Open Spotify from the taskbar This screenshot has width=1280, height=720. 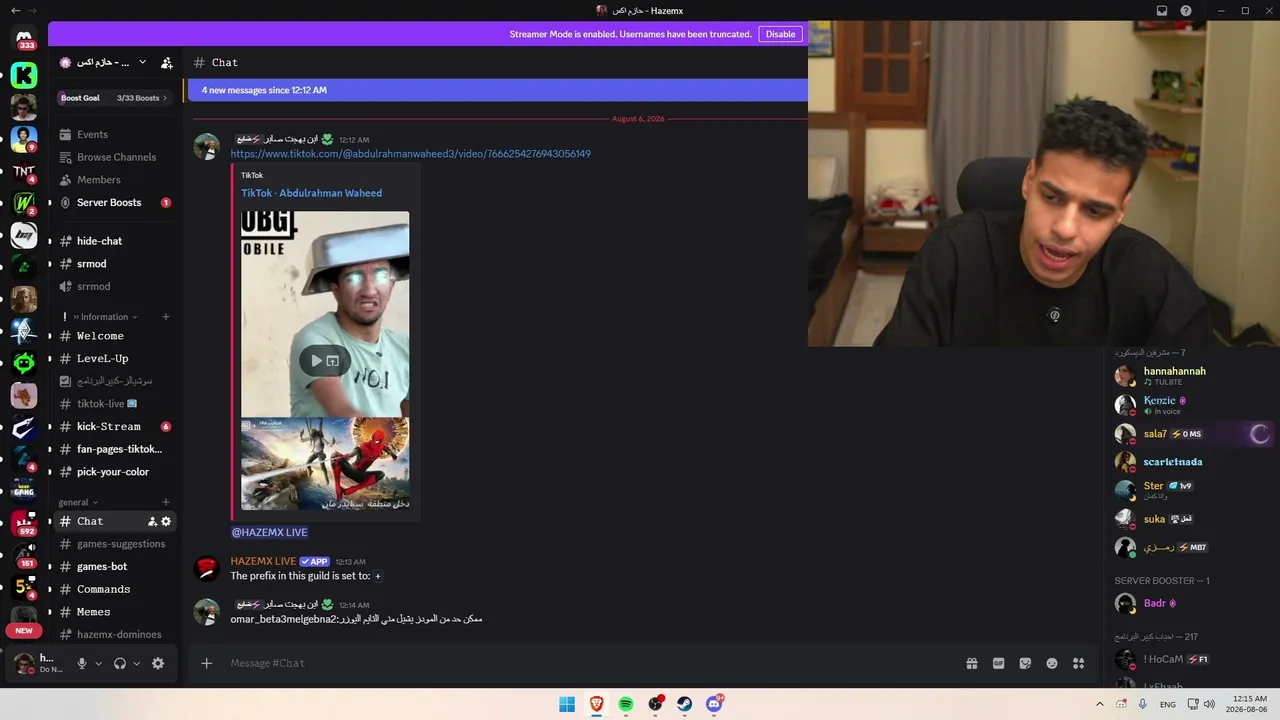point(626,704)
